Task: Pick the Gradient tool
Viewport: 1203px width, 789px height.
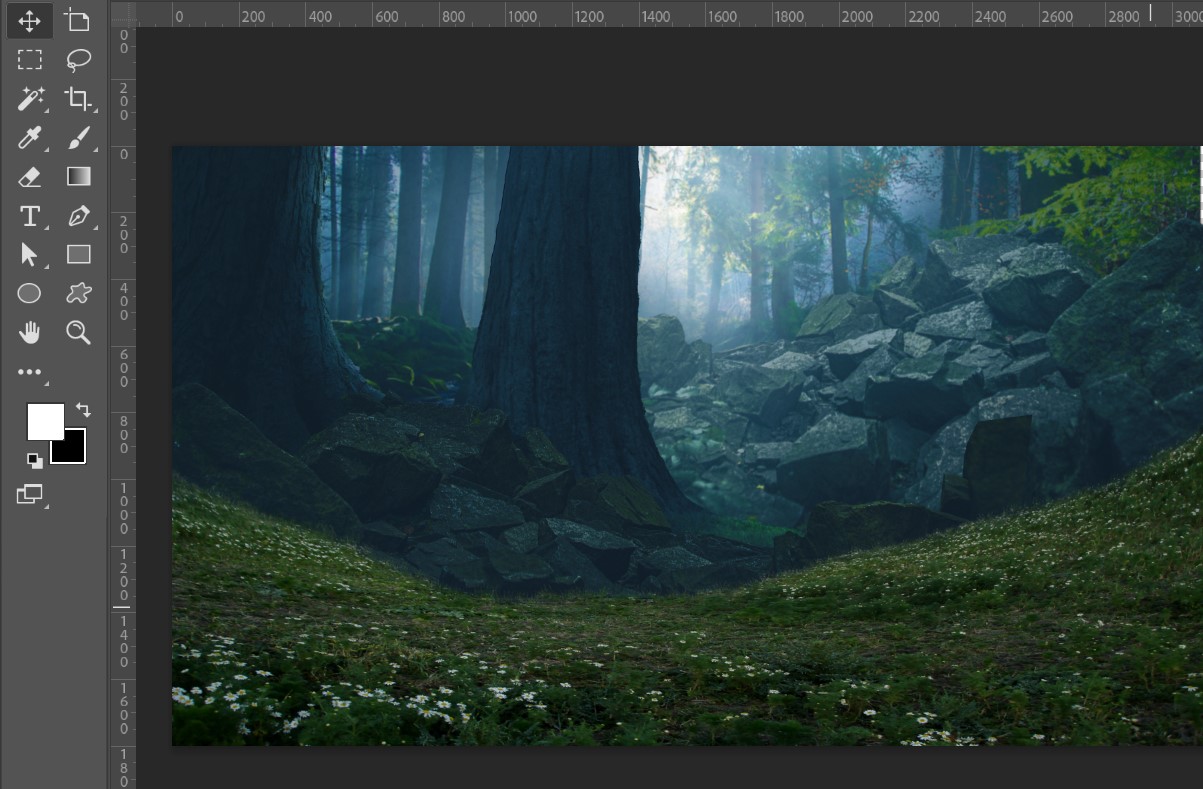Action: pos(78,177)
